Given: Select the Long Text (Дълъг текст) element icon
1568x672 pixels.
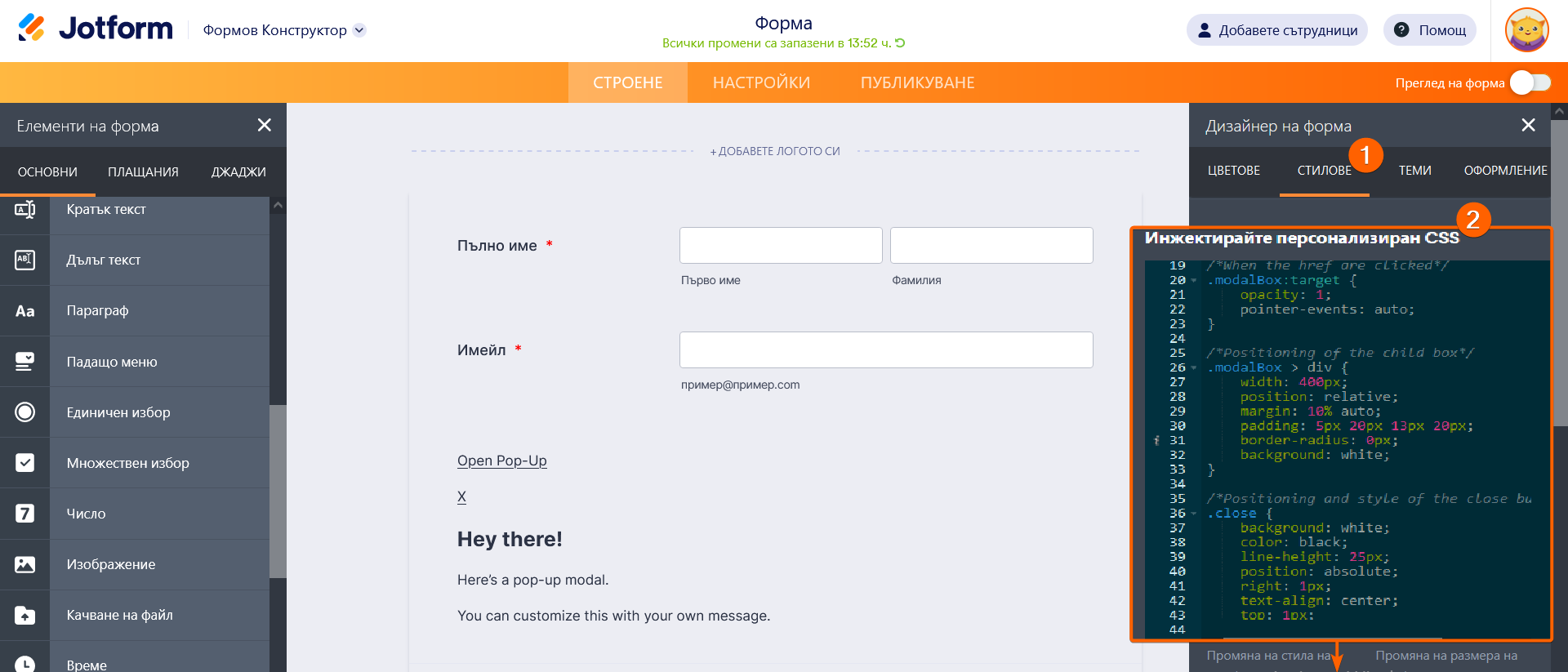Looking at the screenshot, I should pos(25,260).
